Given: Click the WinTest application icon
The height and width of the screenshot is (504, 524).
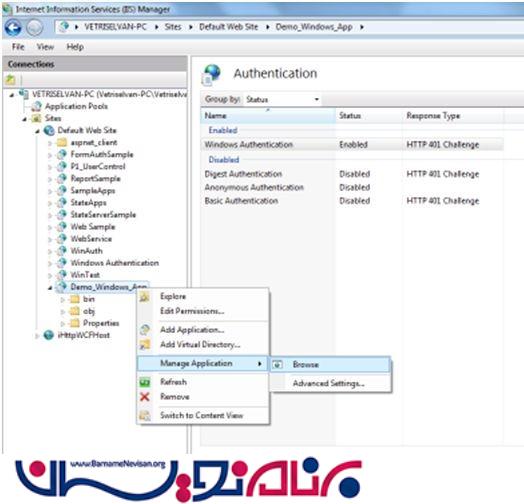Looking at the screenshot, I should (62, 275).
